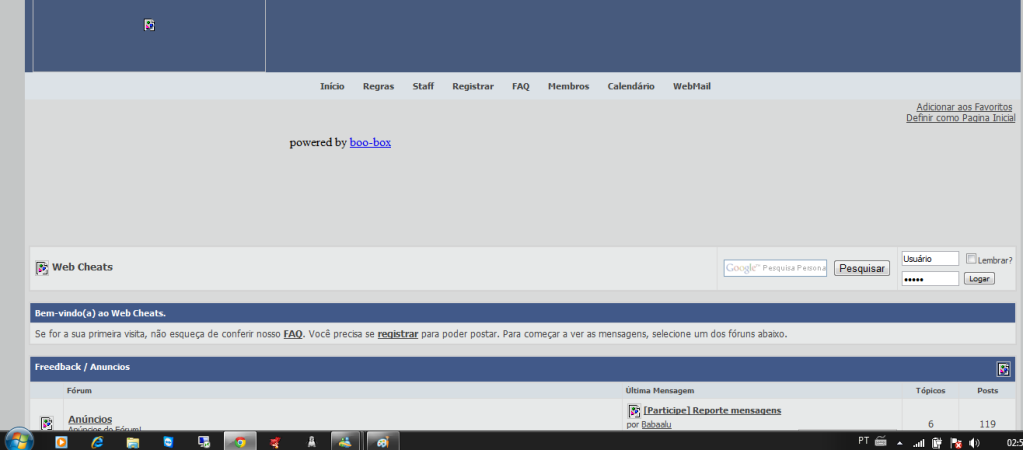Enable the Lembrar checkbox

[971, 259]
